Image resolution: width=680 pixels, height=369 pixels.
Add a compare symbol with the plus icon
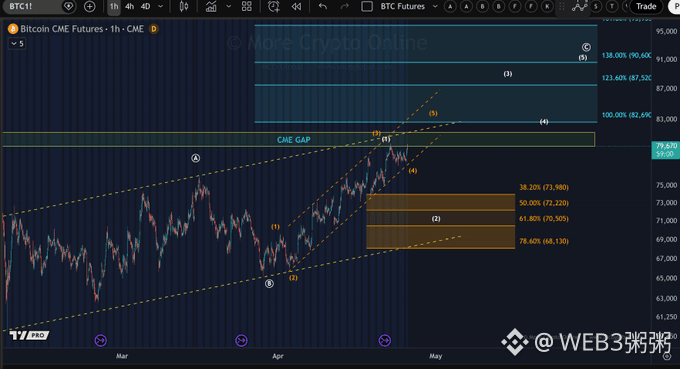[x=89, y=7]
